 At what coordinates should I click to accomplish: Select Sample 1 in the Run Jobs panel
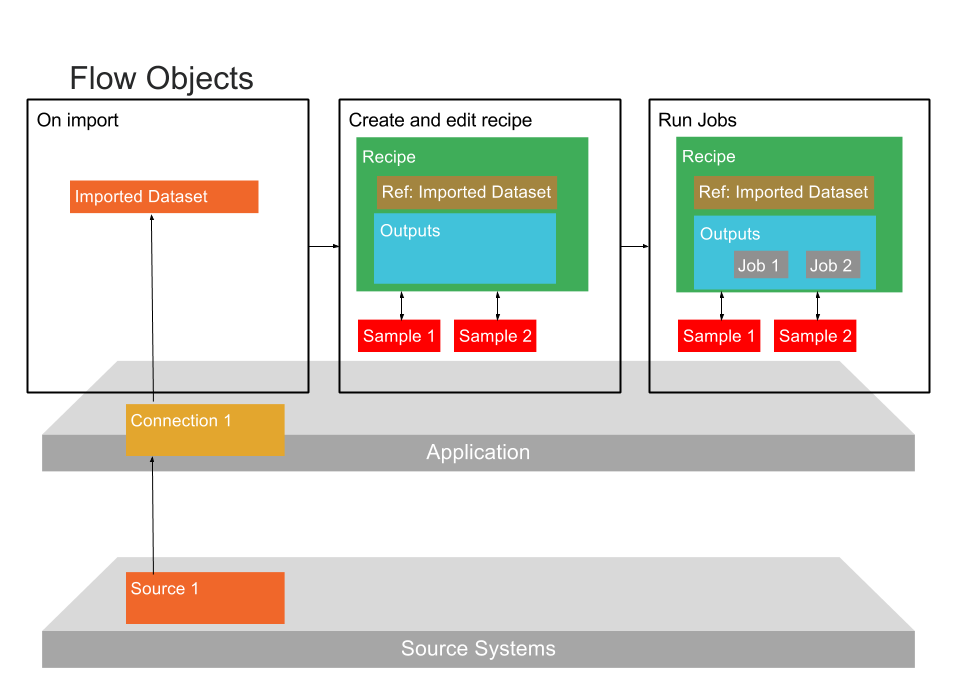point(719,336)
